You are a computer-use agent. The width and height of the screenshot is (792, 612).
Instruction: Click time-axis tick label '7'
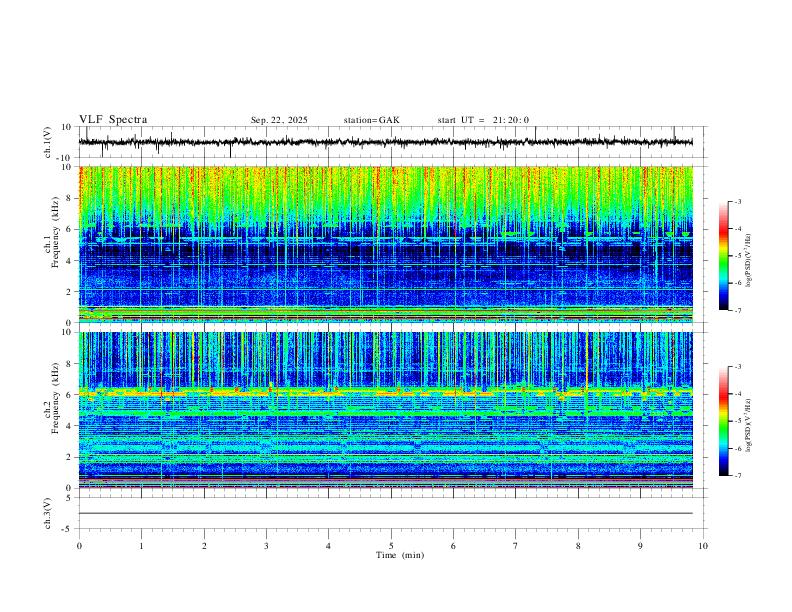tap(516, 546)
